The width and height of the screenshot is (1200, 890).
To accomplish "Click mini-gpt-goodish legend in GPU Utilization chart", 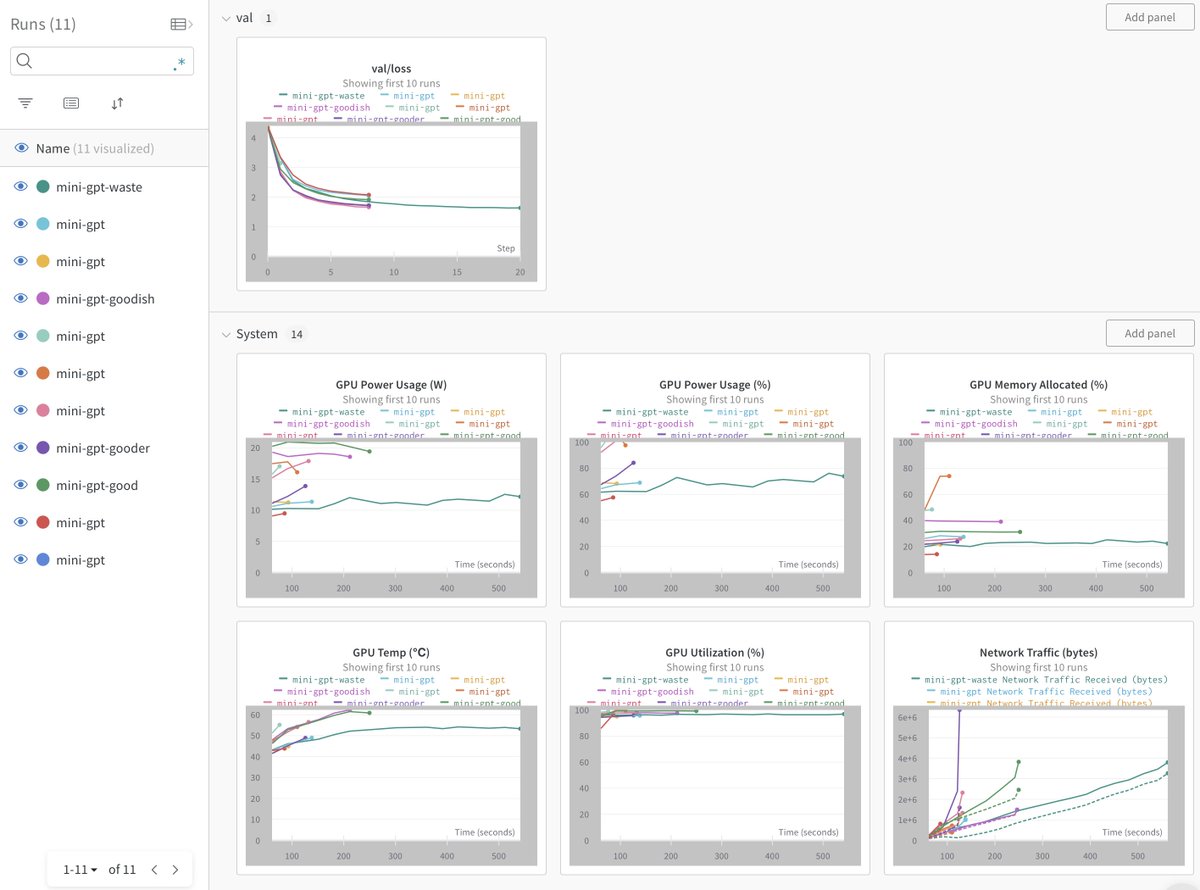I will pos(645,691).
